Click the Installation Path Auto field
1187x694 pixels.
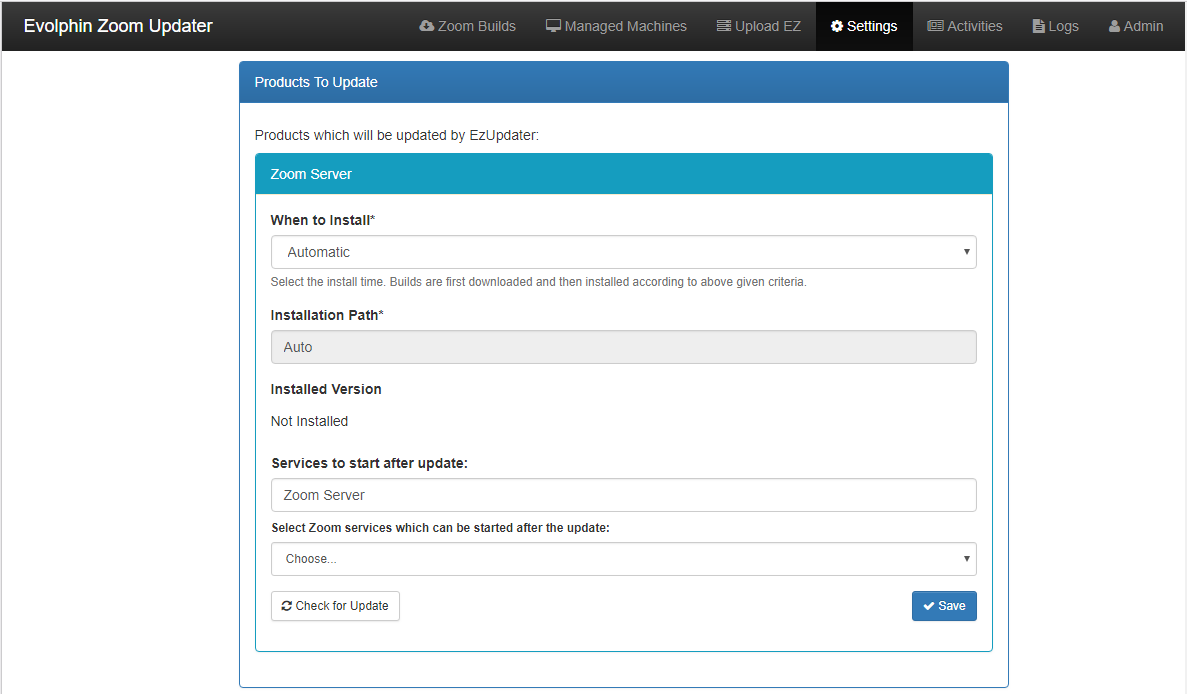pos(624,347)
